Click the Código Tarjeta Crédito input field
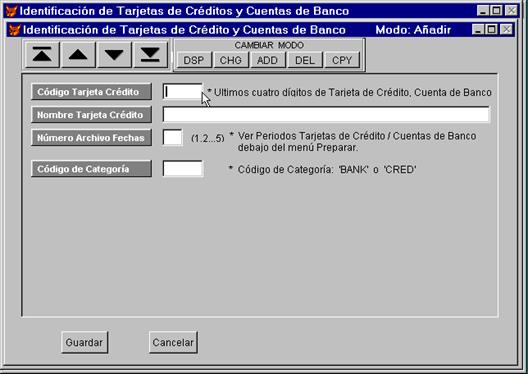 click(x=183, y=92)
